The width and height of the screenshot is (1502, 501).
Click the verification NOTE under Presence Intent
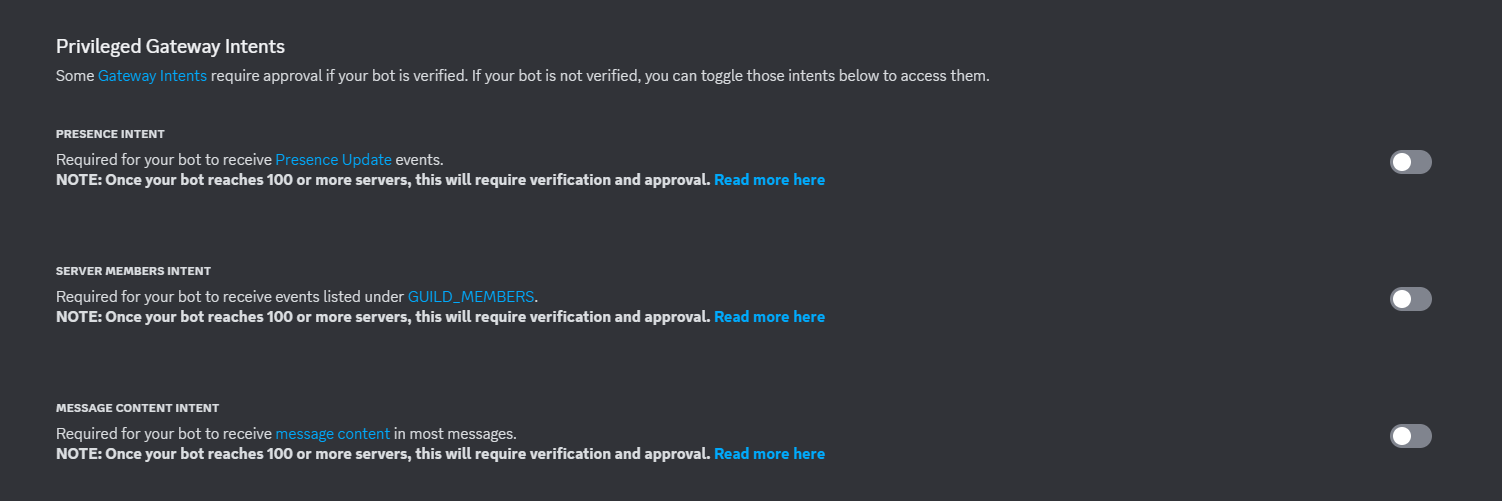point(383,180)
